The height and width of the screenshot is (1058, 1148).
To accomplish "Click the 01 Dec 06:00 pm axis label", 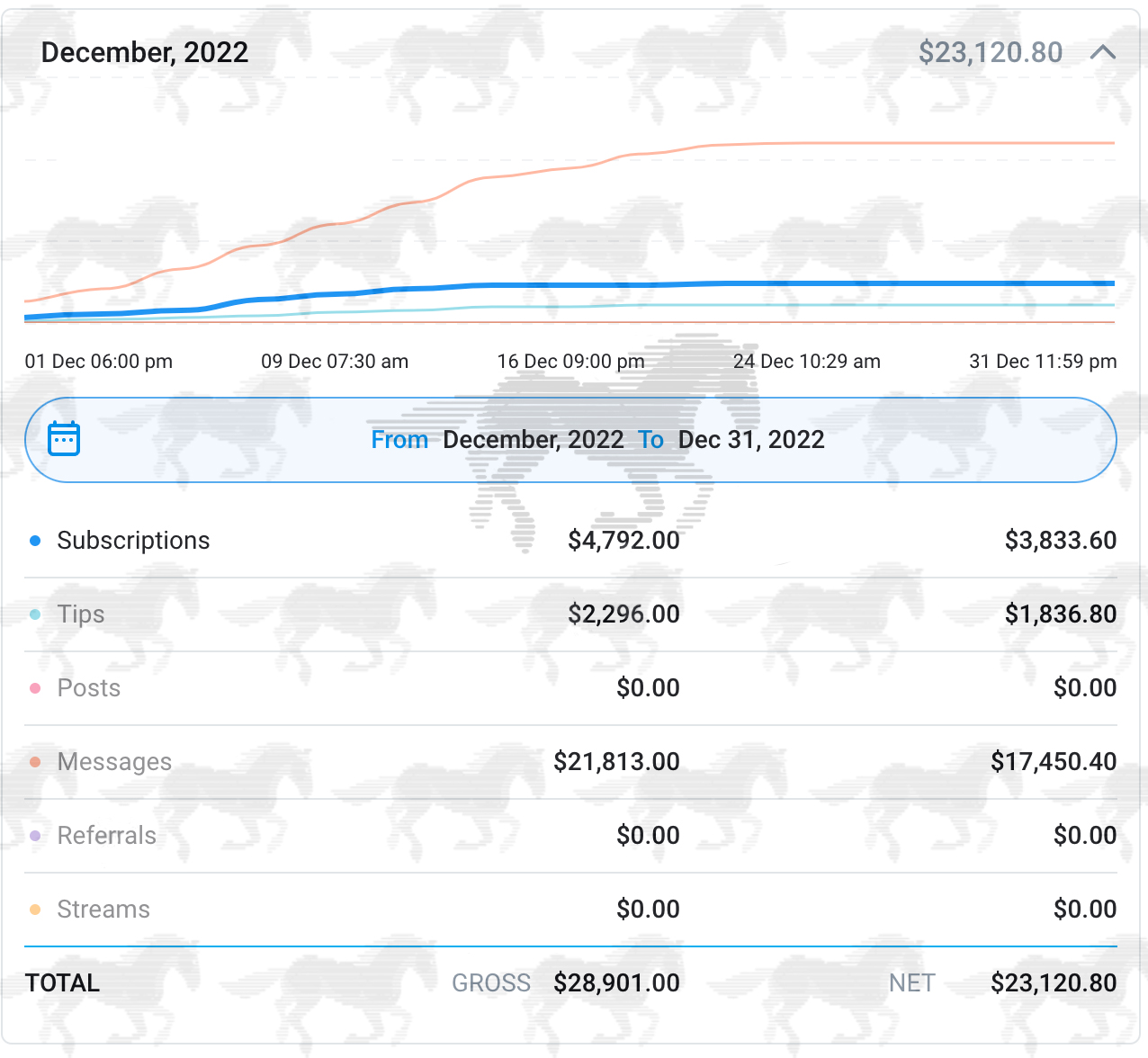I will (99, 362).
